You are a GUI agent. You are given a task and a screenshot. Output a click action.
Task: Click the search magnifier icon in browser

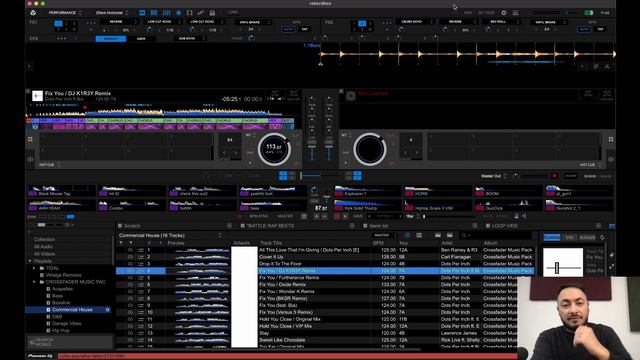464,236
